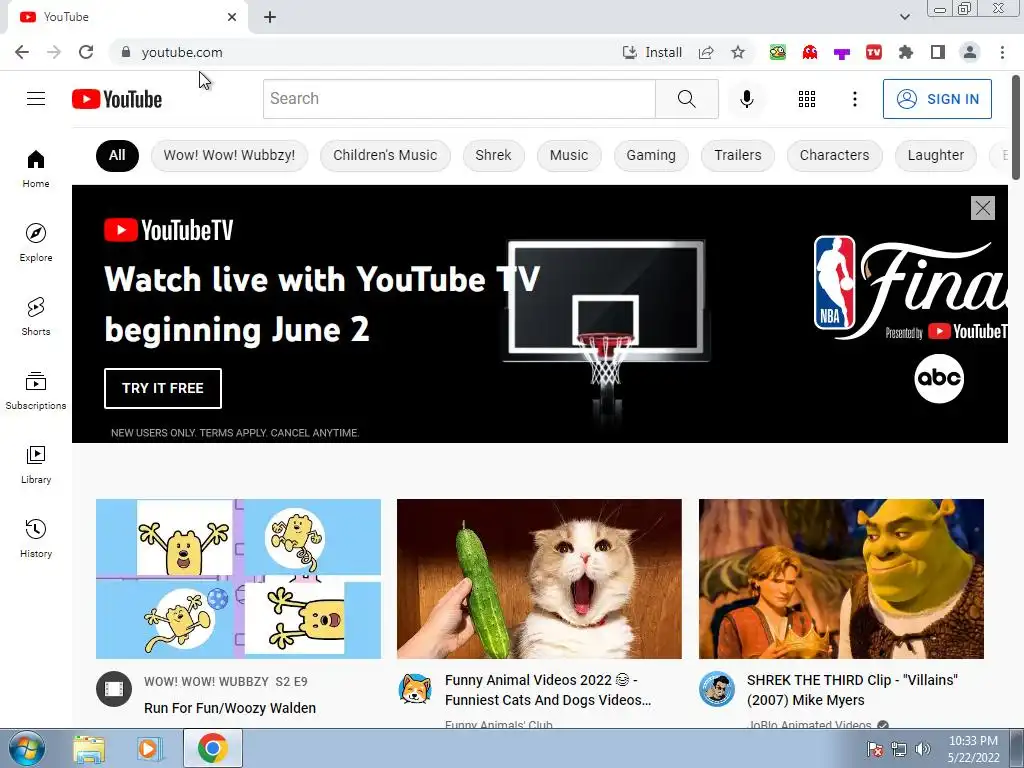The image size is (1024, 768).
Task: Open Windows Media Player from taskbar
Action: pos(150,749)
